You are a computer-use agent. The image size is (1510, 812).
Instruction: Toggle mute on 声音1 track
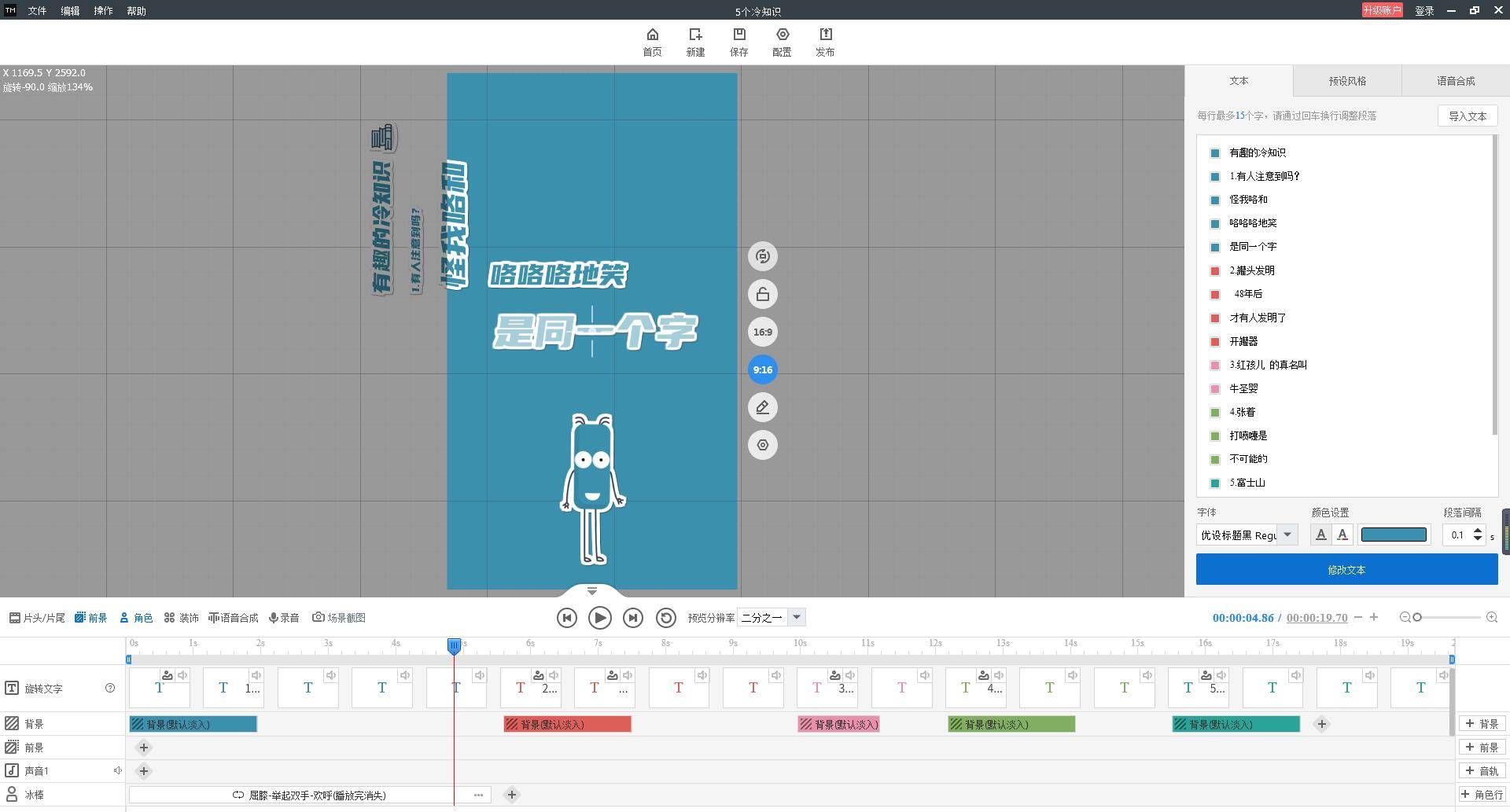pyautogui.click(x=118, y=771)
